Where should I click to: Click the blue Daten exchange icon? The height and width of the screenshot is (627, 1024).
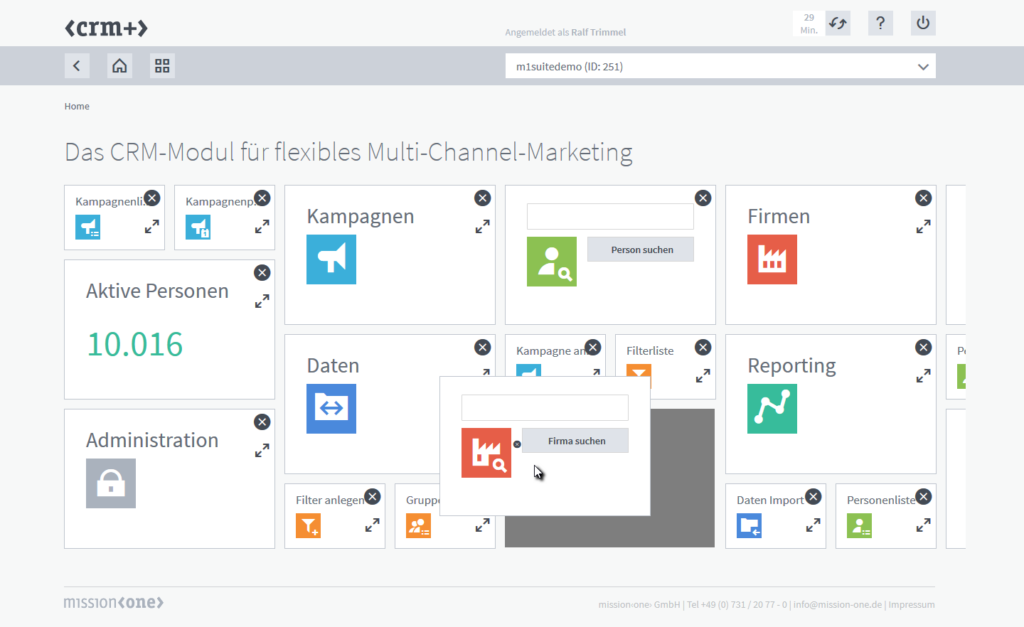(x=331, y=408)
